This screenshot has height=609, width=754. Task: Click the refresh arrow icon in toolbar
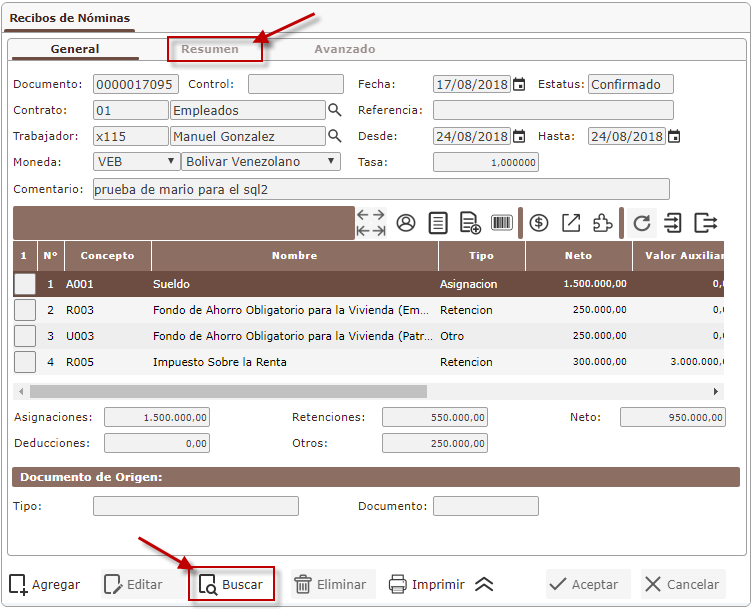pos(642,223)
